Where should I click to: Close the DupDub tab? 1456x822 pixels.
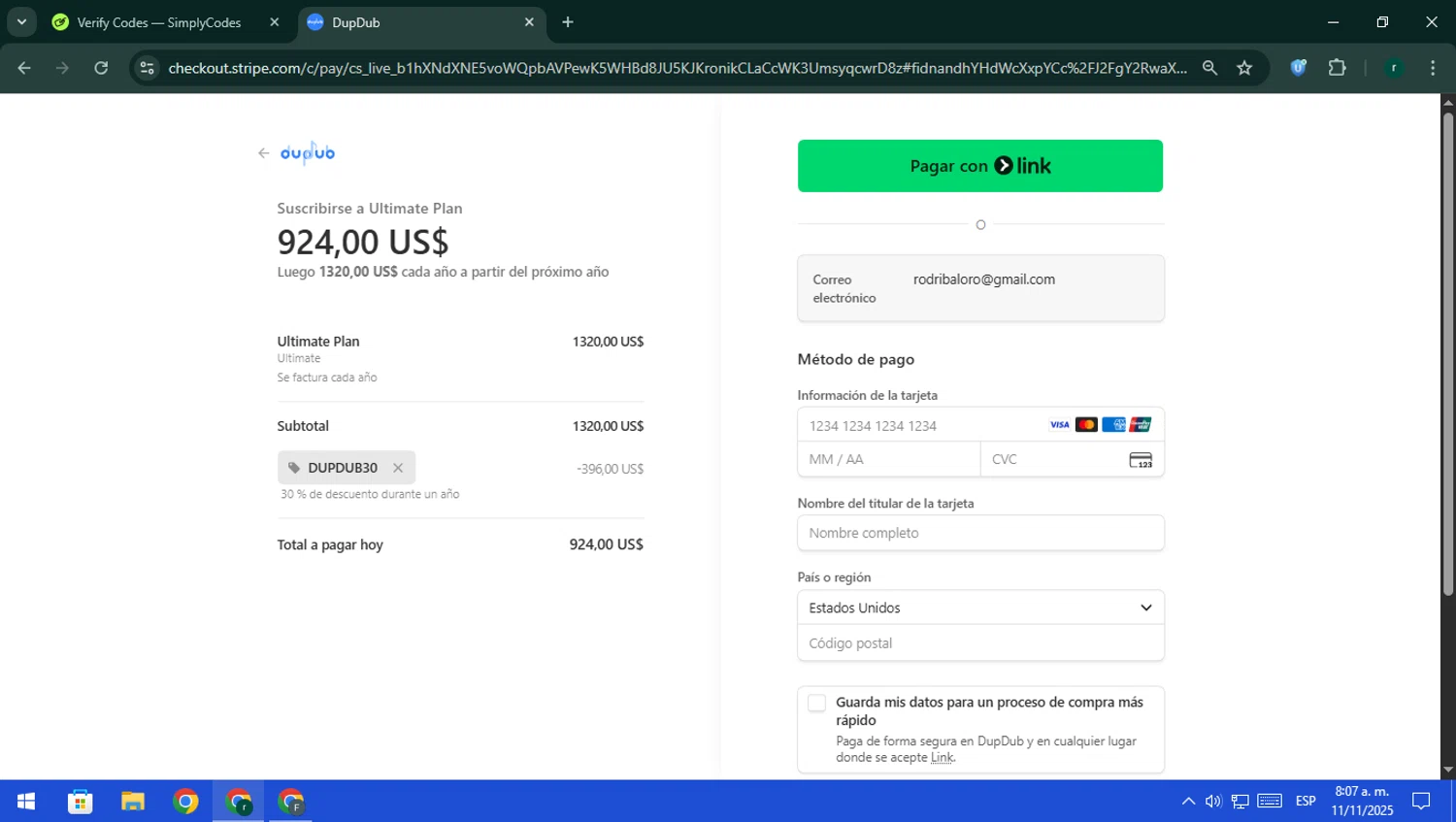pos(529,22)
